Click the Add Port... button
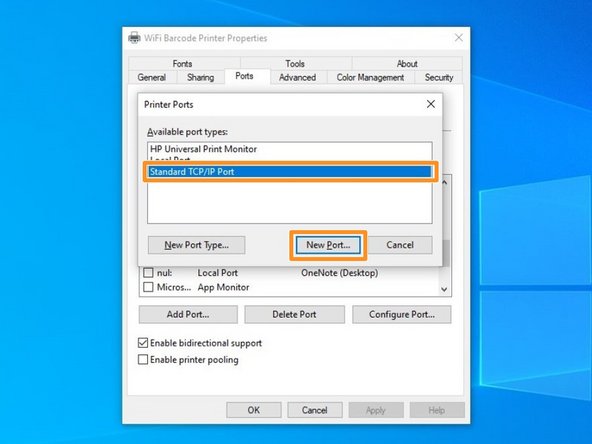 [188, 314]
